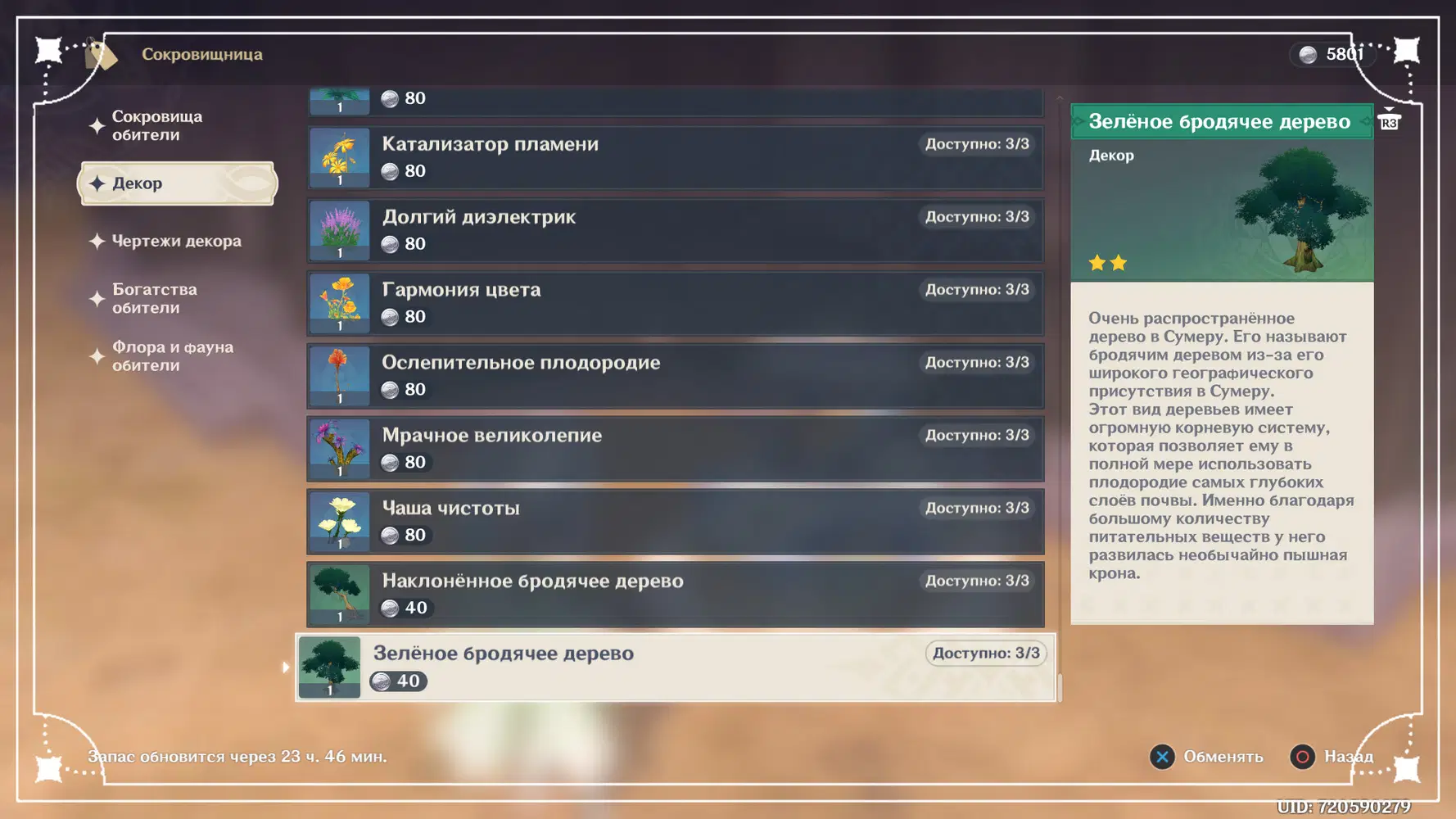The image size is (1456, 819).
Task: Select the active Декор tab
Action: pyautogui.click(x=178, y=183)
